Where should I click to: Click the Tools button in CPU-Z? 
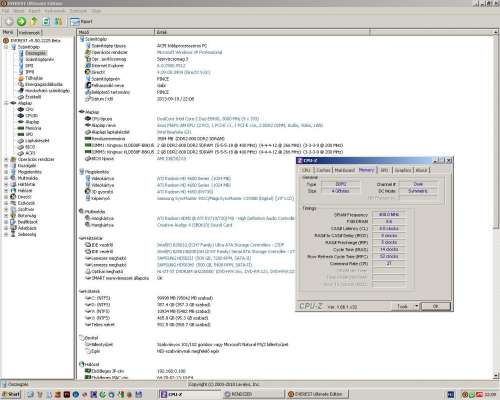click(402, 306)
